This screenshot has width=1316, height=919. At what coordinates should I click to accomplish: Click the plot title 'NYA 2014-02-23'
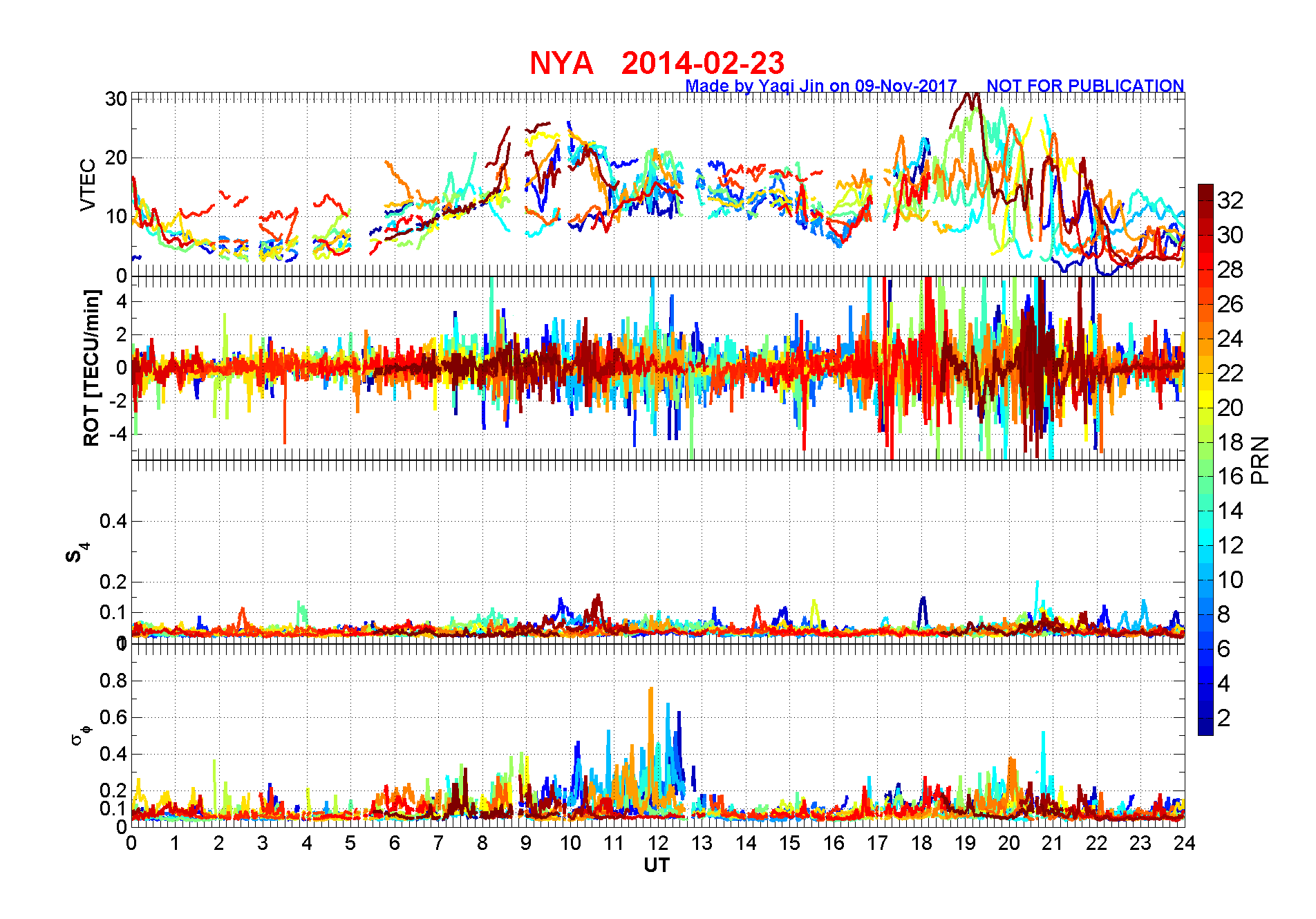(x=657, y=63)
